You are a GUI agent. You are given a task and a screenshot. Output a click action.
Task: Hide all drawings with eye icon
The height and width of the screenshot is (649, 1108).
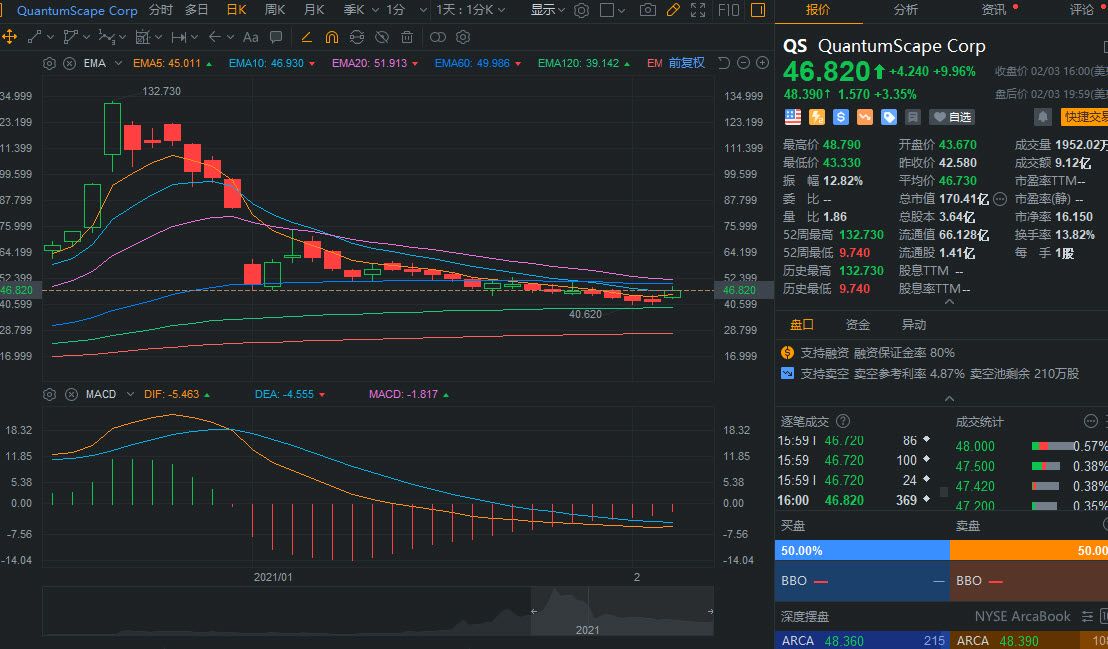click(382, 37)
